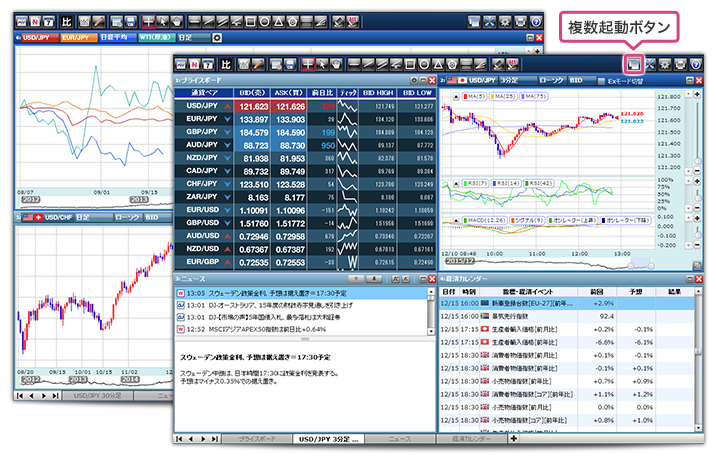
Task: Open settings gear in the front window toolbar
Action: 665,64
